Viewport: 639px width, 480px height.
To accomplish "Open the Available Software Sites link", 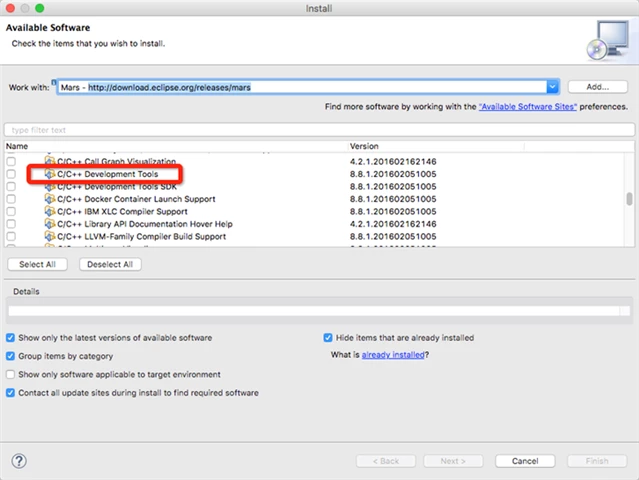I will click(528, 107).
